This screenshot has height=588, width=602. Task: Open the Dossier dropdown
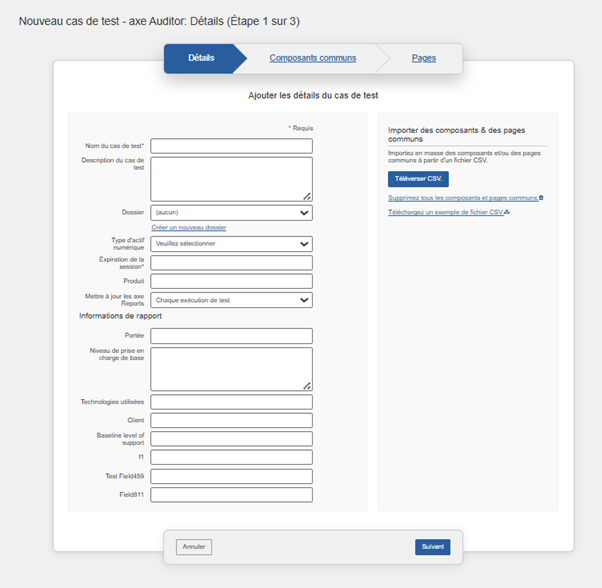tap(231, 212)
